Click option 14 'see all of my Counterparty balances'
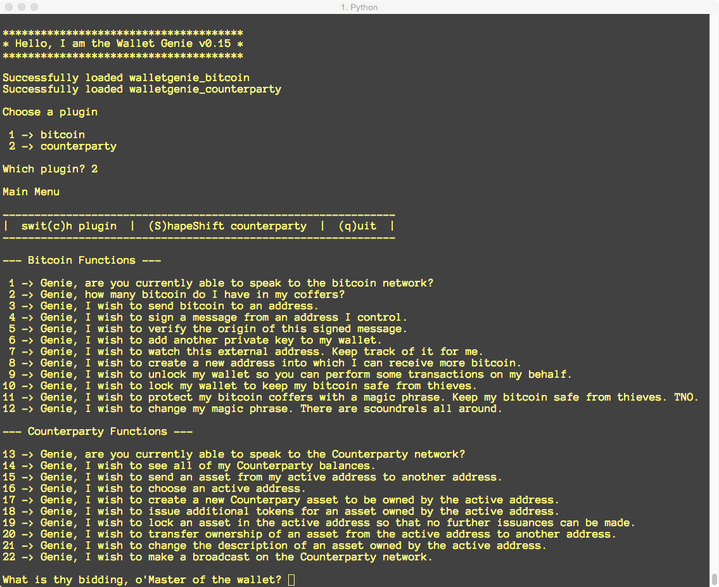 [189, 466]
